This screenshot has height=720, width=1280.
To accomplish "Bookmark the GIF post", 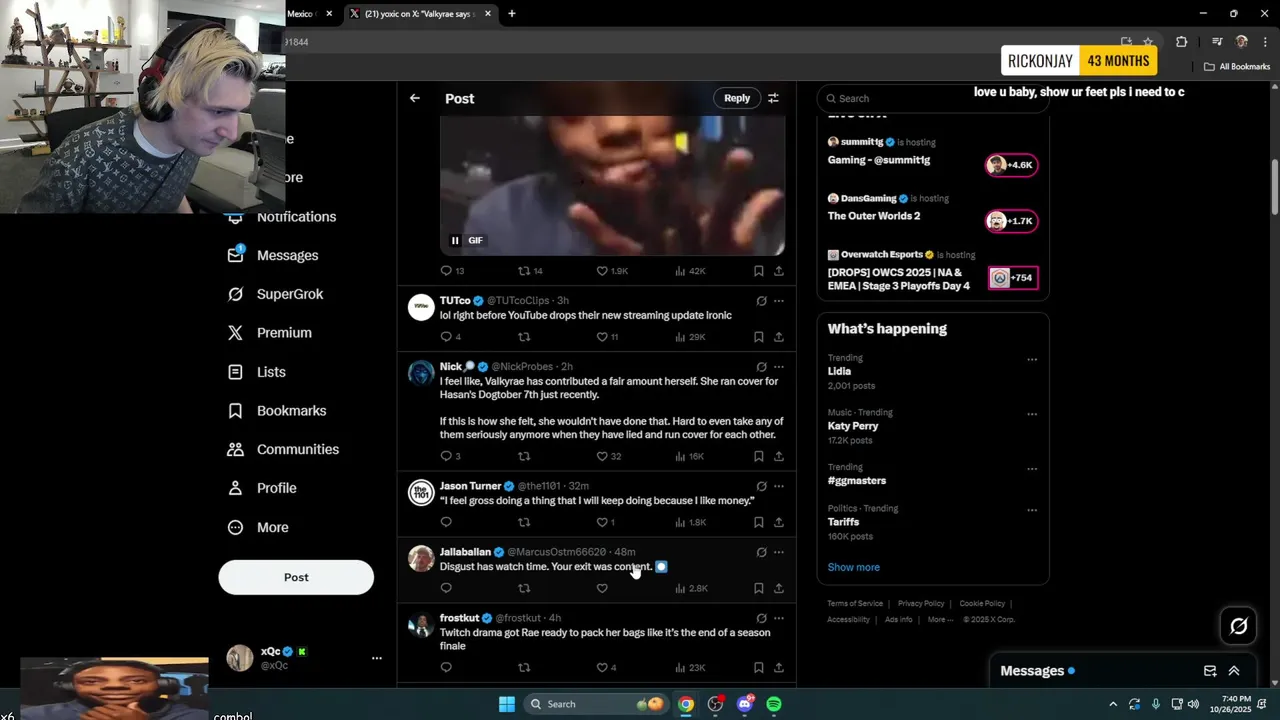I will (759, 271).
